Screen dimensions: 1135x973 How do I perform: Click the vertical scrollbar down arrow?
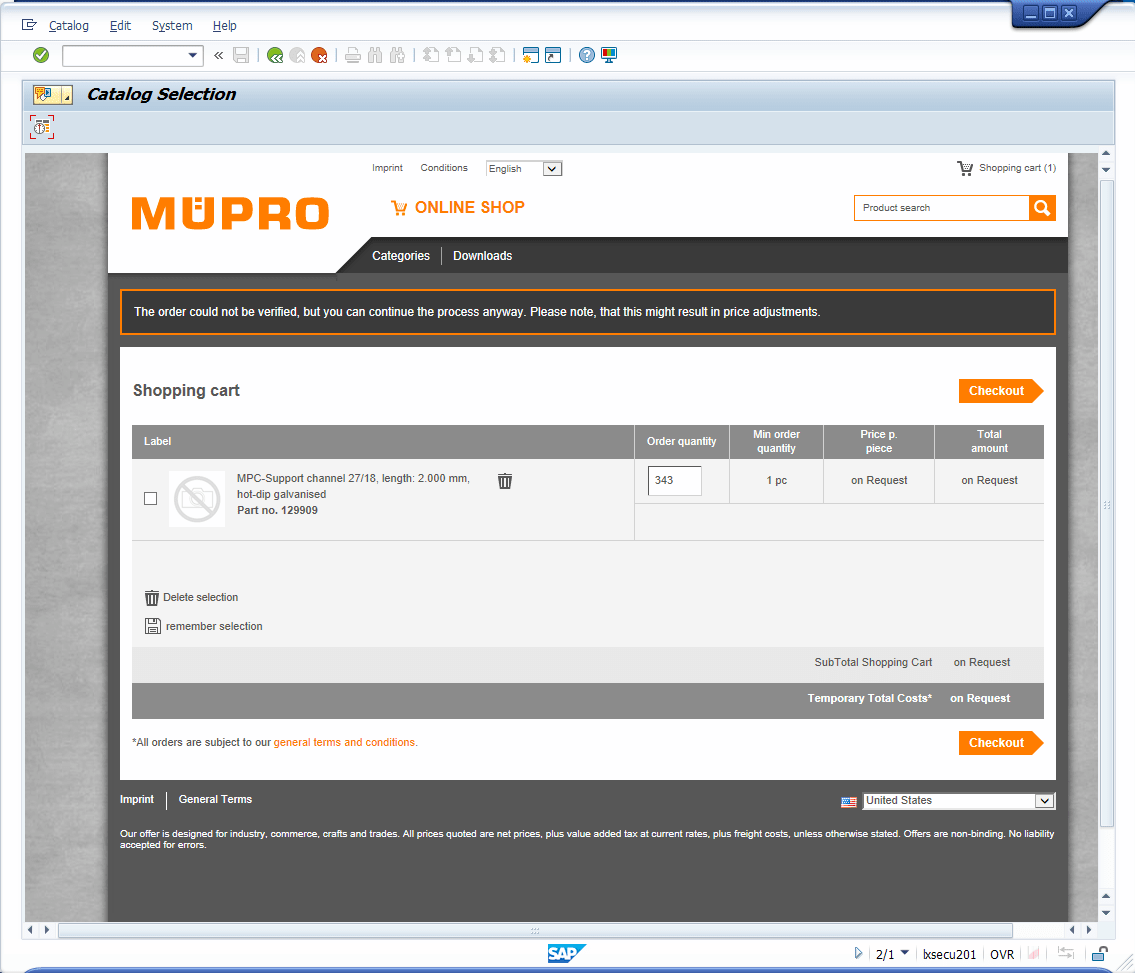point(1106,914)
